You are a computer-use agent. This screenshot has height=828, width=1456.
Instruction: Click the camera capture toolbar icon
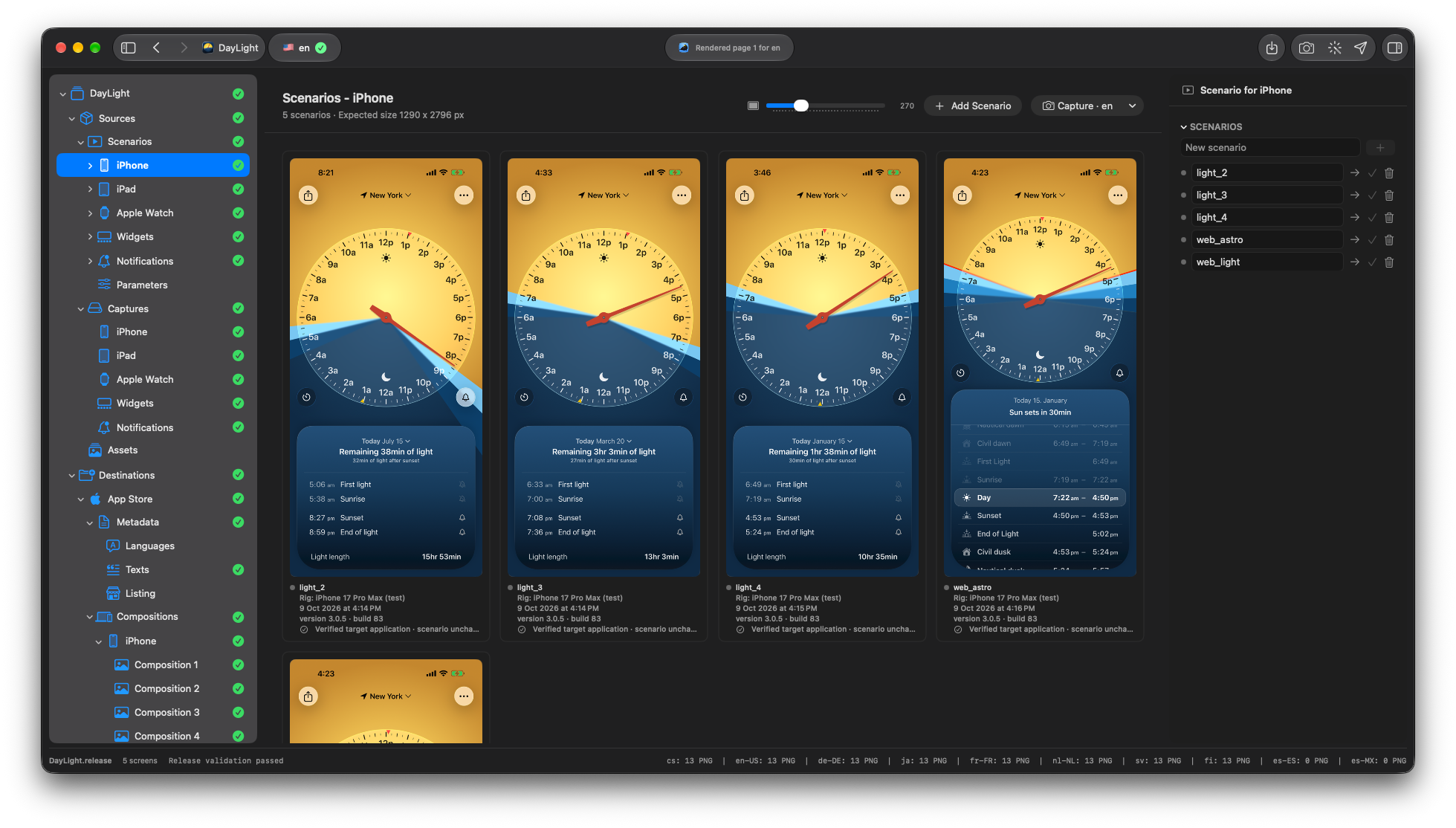coord(1306,48)
